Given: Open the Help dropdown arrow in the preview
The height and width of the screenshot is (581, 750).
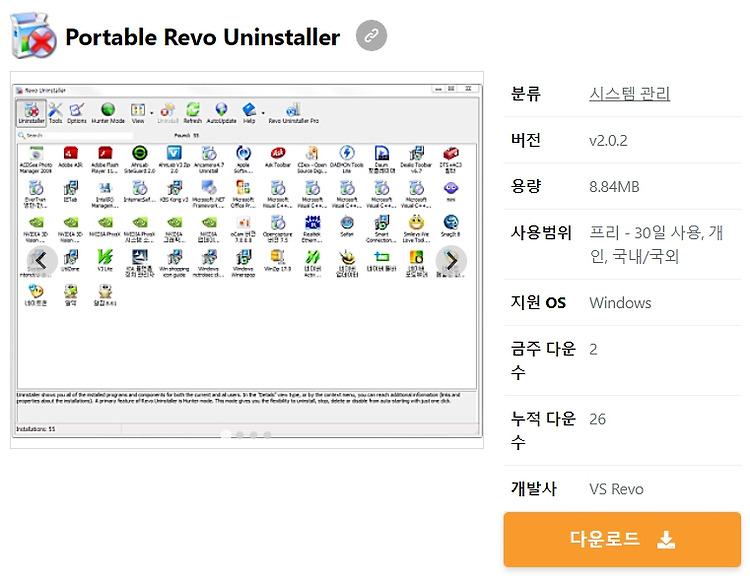Looking at the screenshot, I should (x=263, y=113).
